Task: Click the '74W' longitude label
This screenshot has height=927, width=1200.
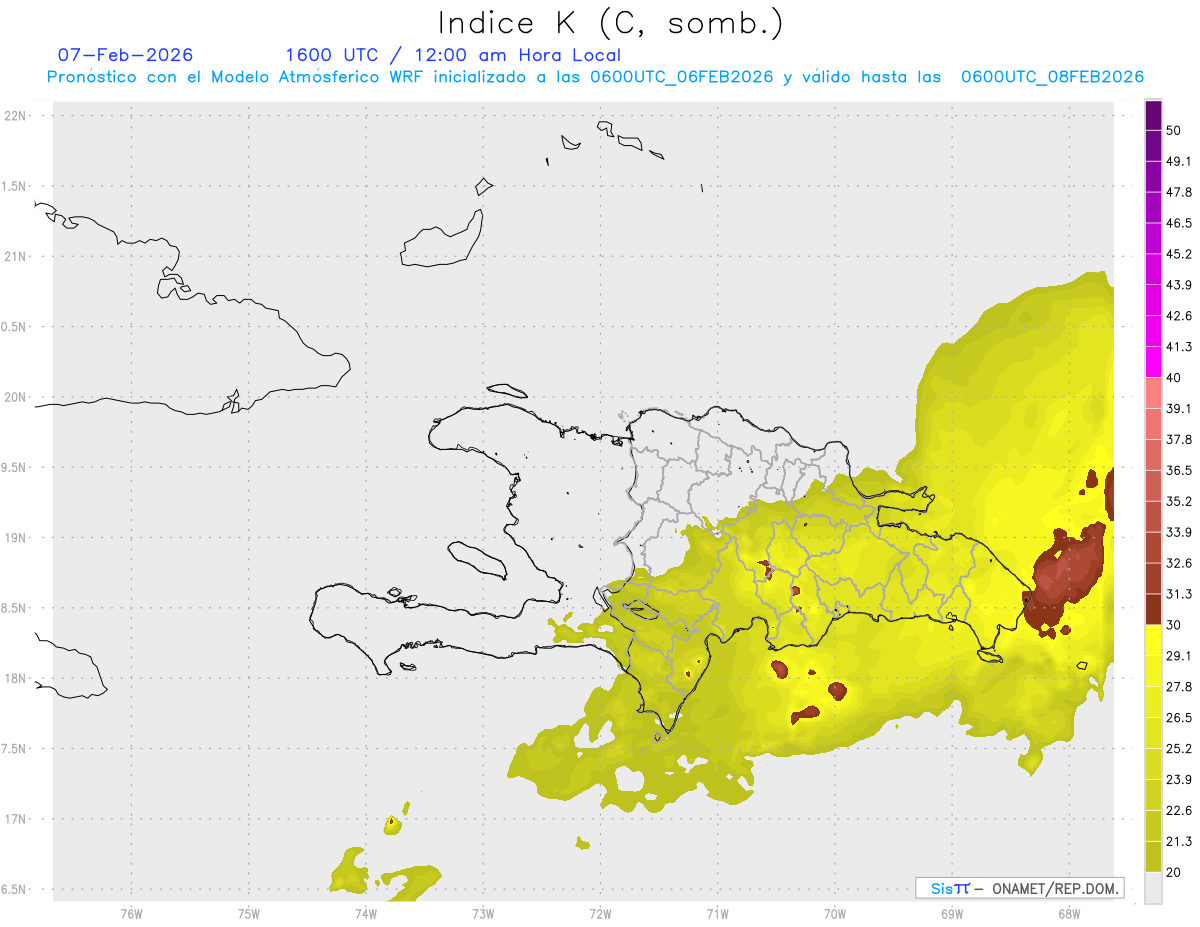Action: [366, 913]
